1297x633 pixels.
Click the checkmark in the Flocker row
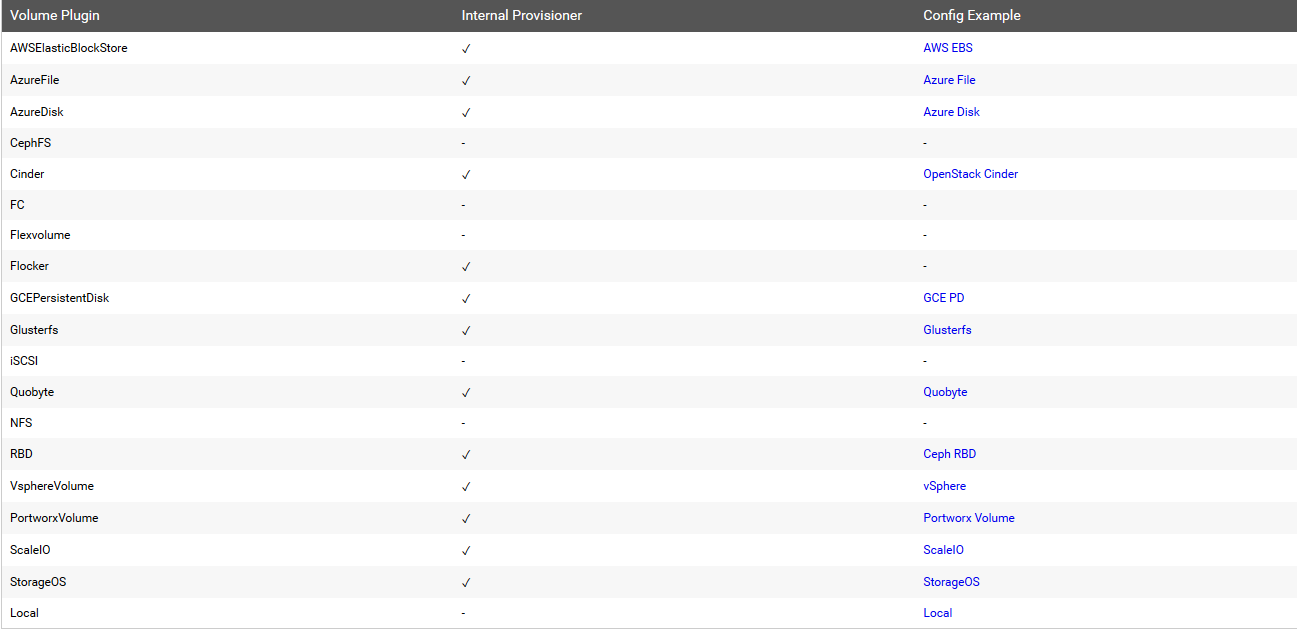coord(466,266)
